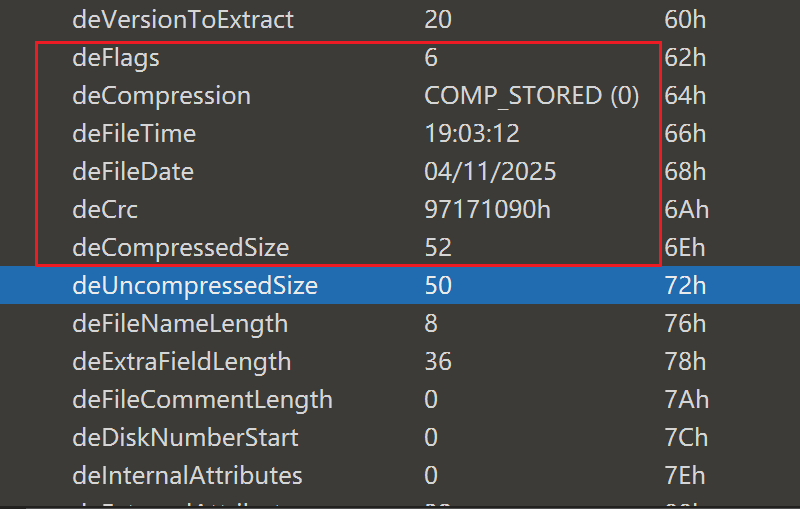Click the COMP_STORED (0) value cell
Screen dimensions: 800x509
click(x=531, y=96)
